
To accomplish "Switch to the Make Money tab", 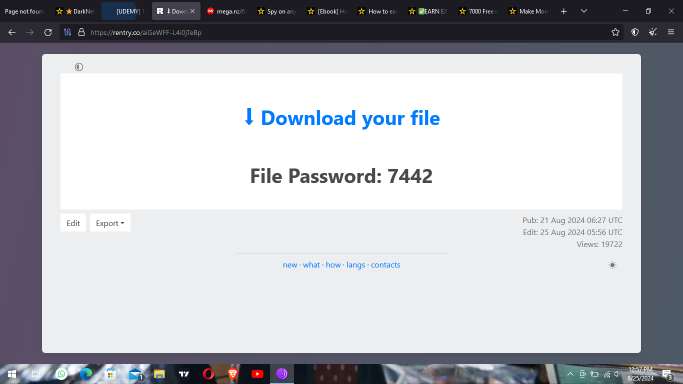I will pyautogui.click(x=530, y=11).
